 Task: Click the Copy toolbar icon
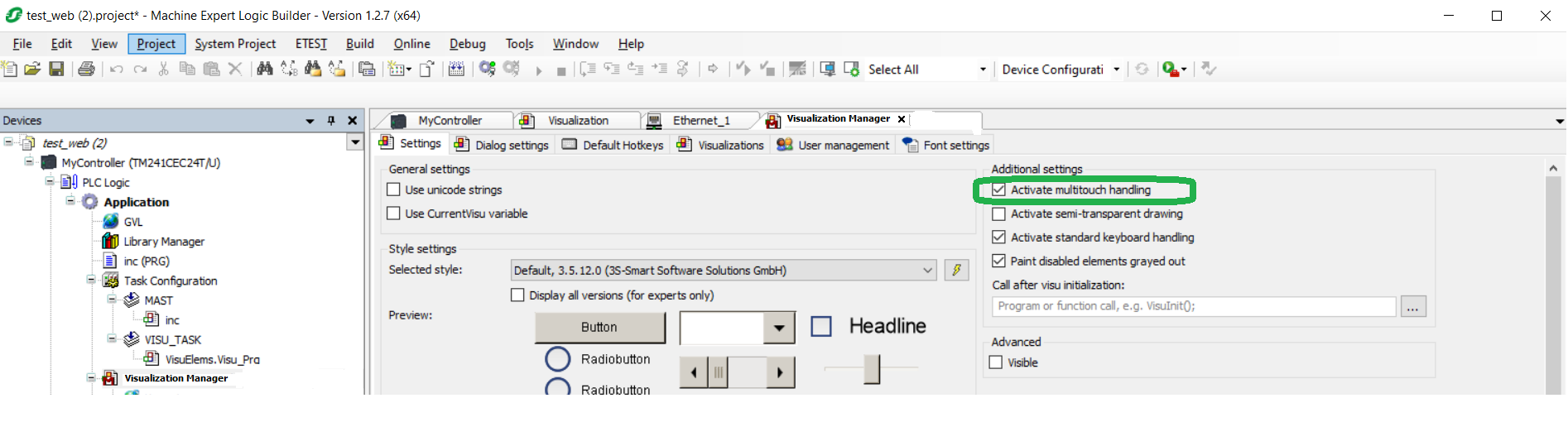[187, 69]
